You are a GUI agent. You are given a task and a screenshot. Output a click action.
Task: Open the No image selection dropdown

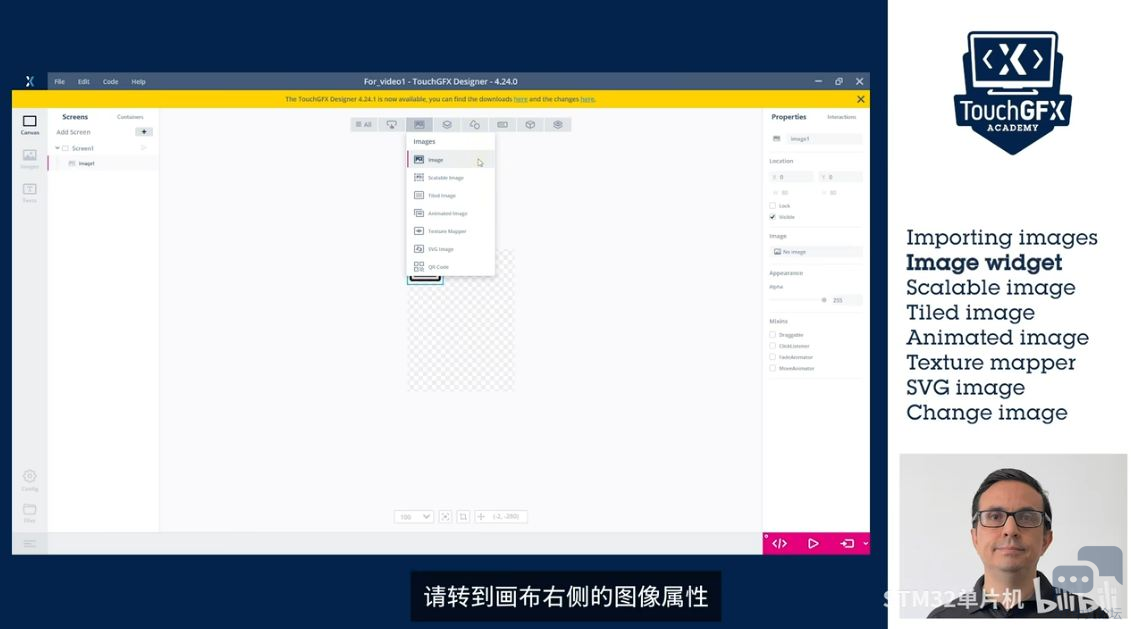(x=815, y=252)
